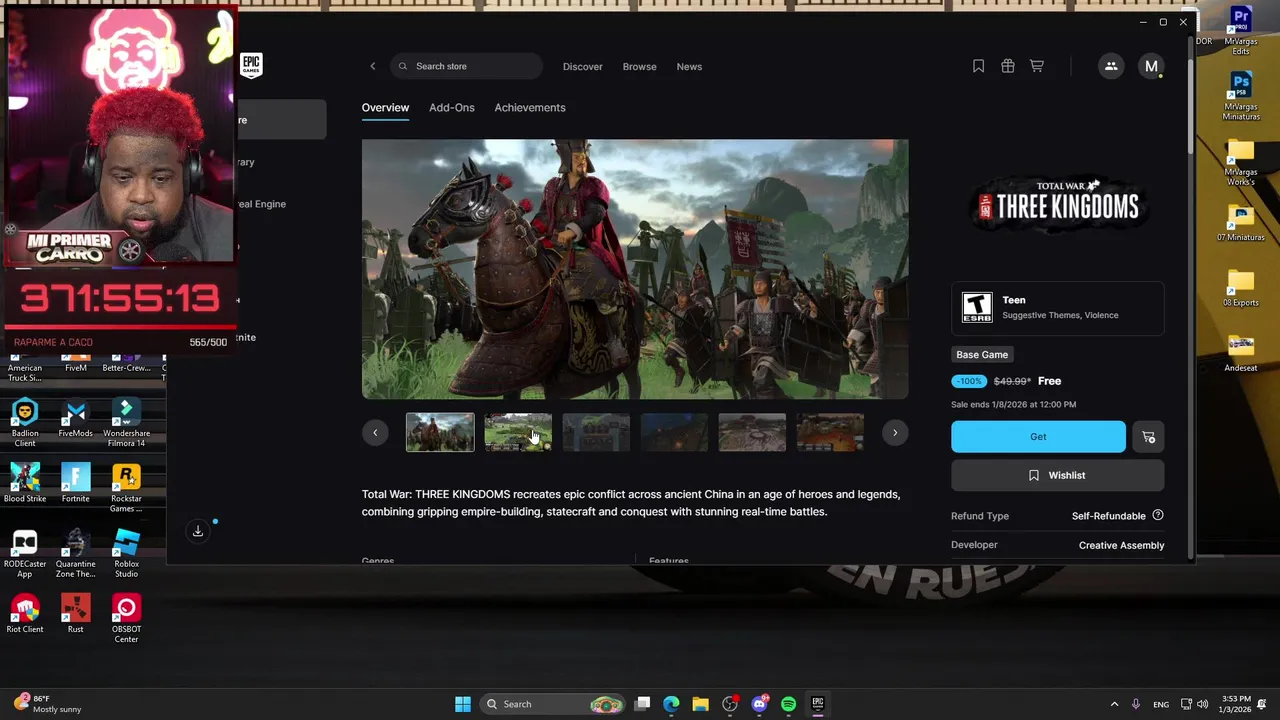Open OBSBOT Center desktop shortcut
Viewport: 1280px width, 720px height.
tap(126, 619)
